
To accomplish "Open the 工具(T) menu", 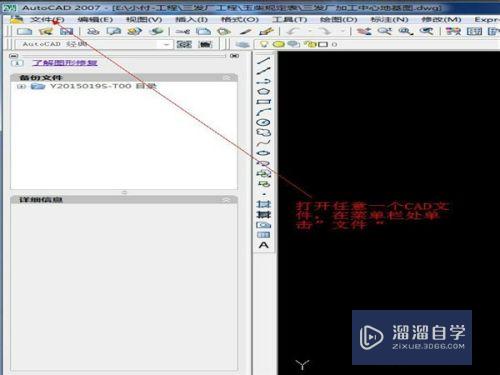I will [x=289, y=20].
